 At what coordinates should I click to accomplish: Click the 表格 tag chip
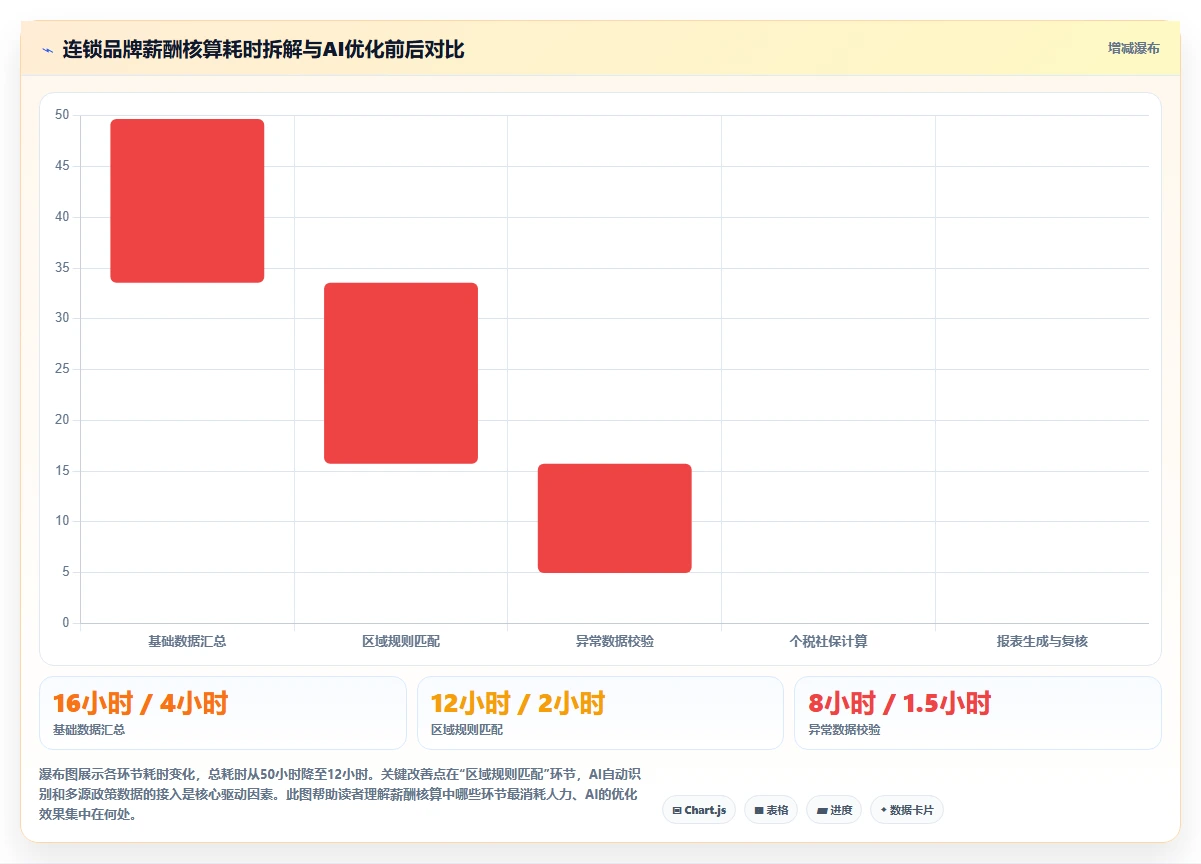tap(771, 810)
